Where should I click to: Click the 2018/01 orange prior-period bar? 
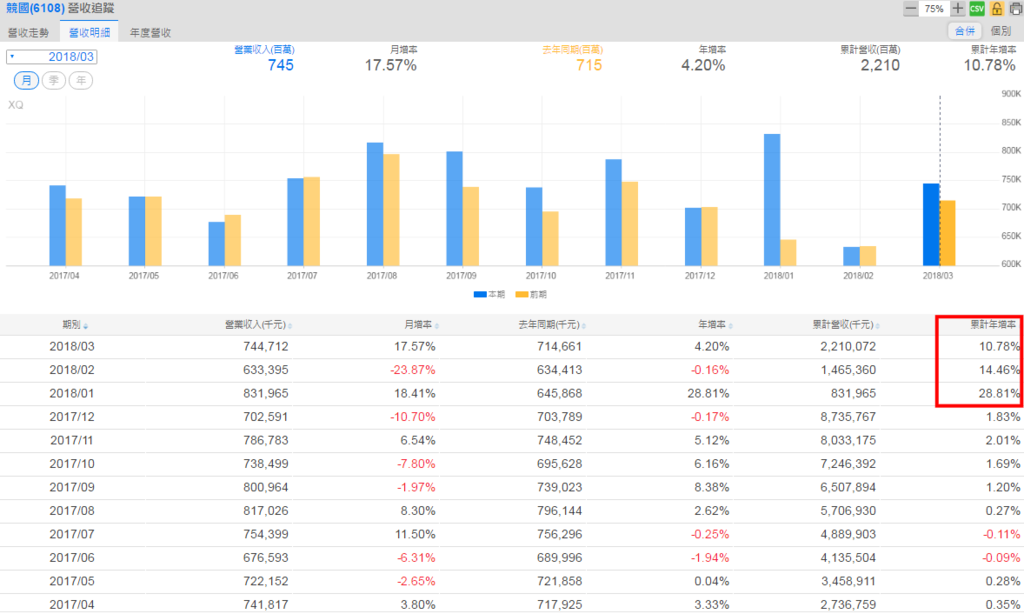788,253
